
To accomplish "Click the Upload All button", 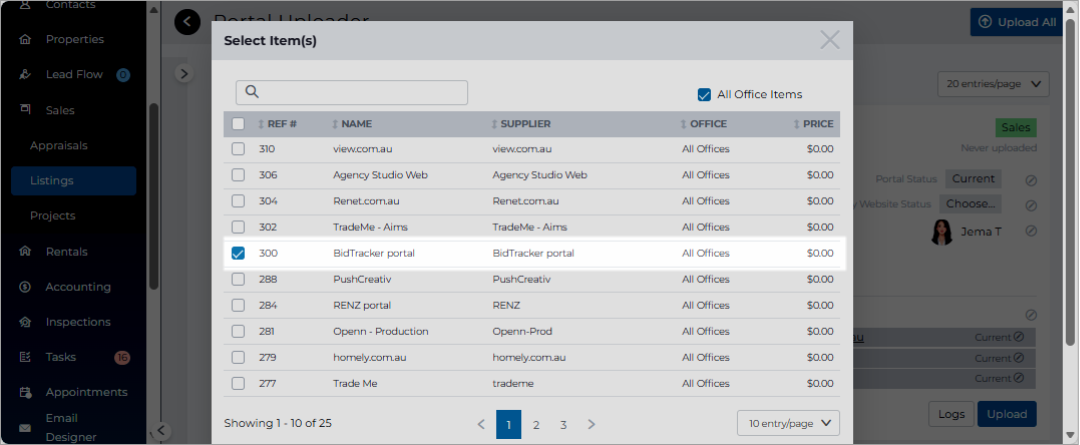I will (1016, 22).
